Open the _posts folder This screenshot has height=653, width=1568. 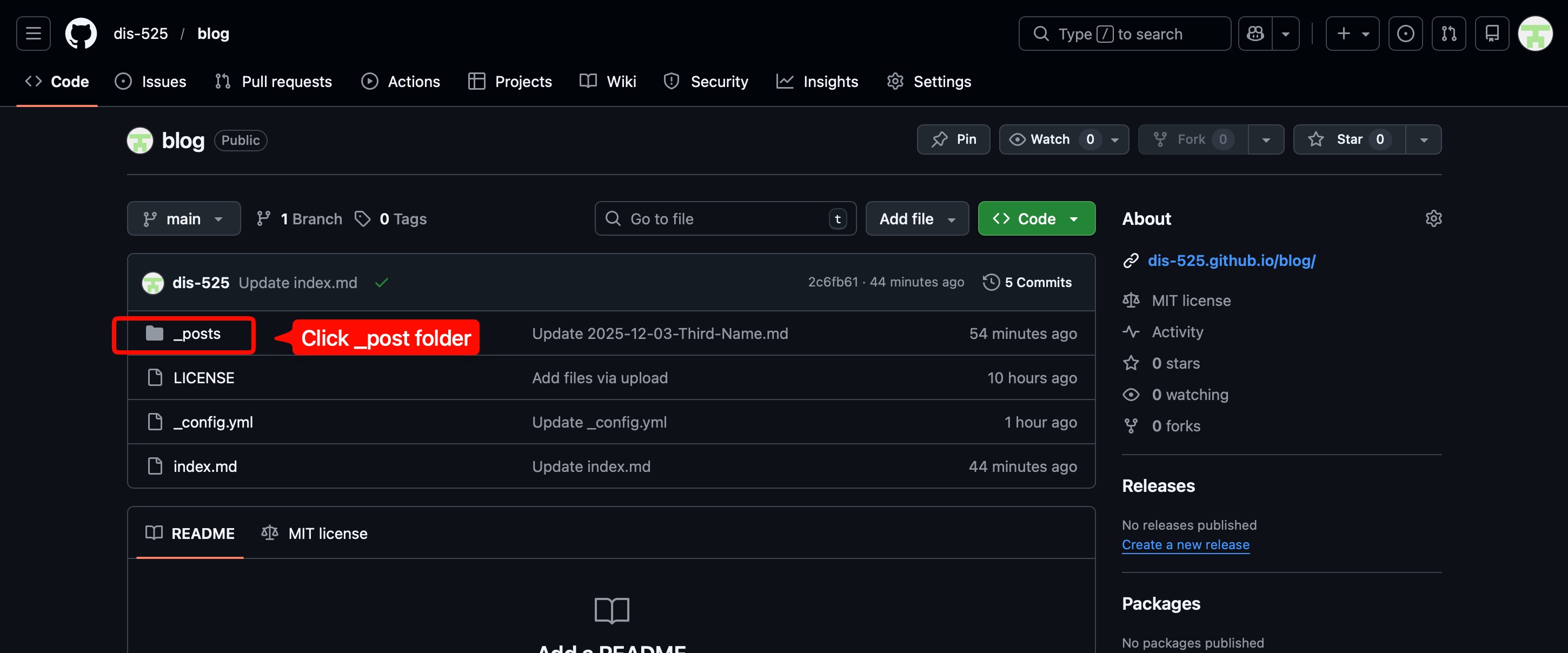coord(197,334)
